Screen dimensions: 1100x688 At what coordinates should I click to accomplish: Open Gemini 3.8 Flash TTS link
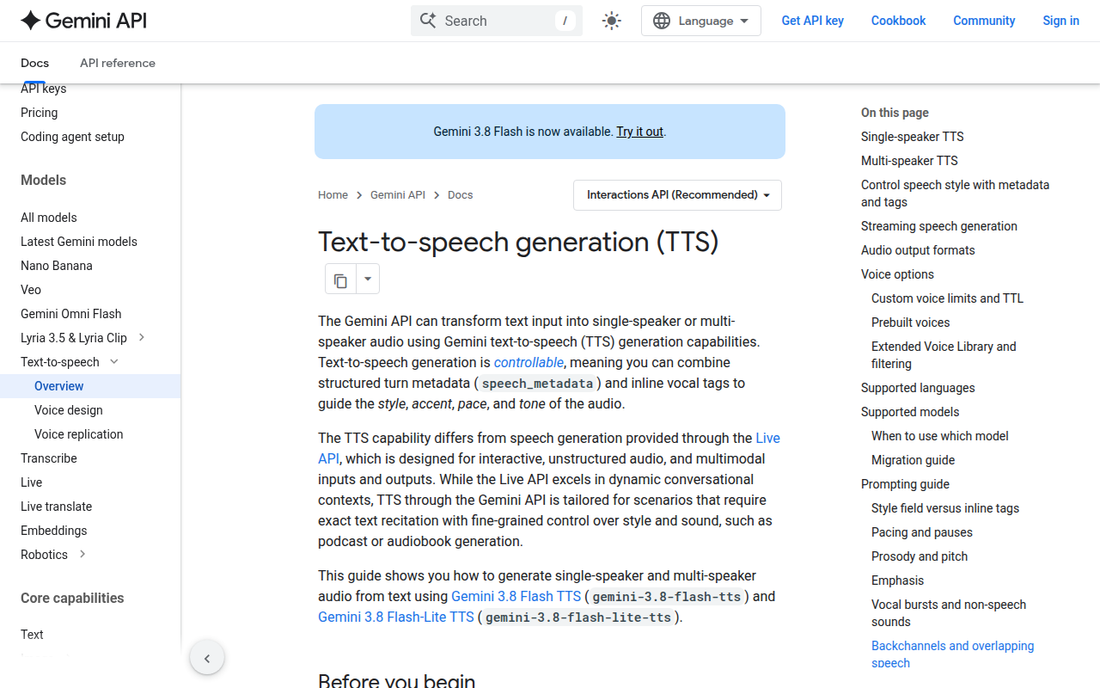coord(516,596)
